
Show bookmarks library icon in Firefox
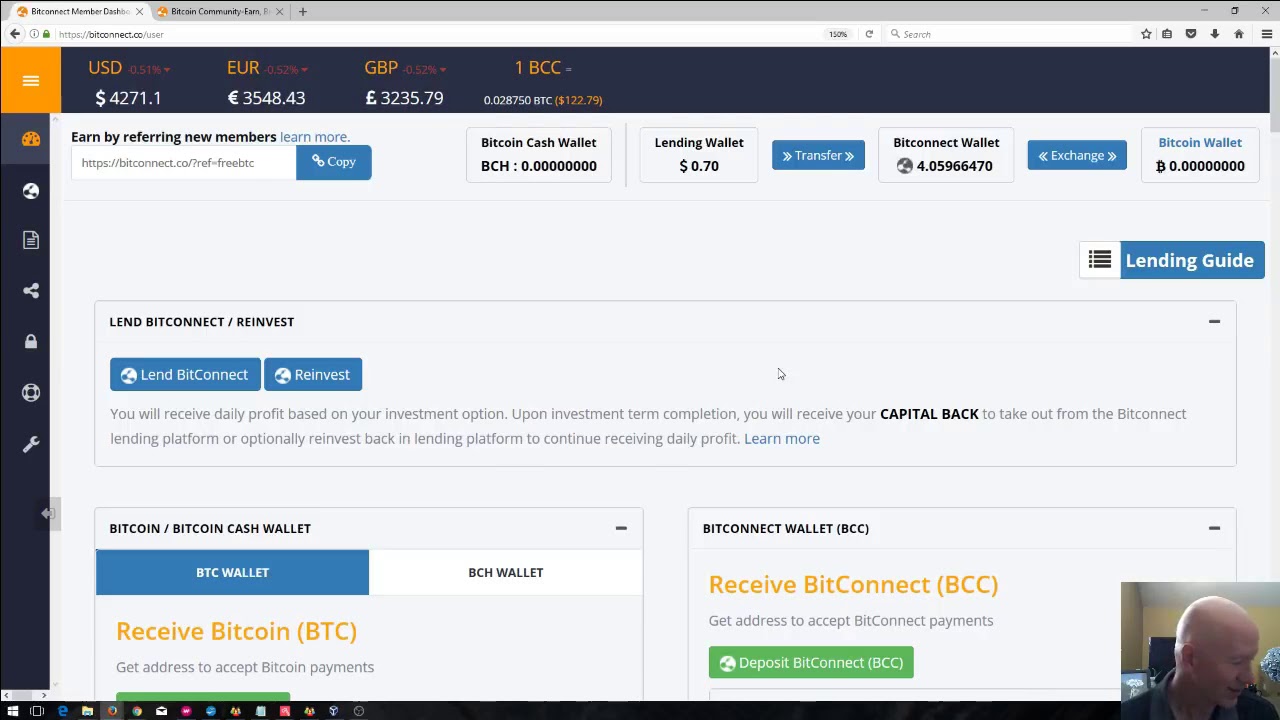tap(1167, 34)
